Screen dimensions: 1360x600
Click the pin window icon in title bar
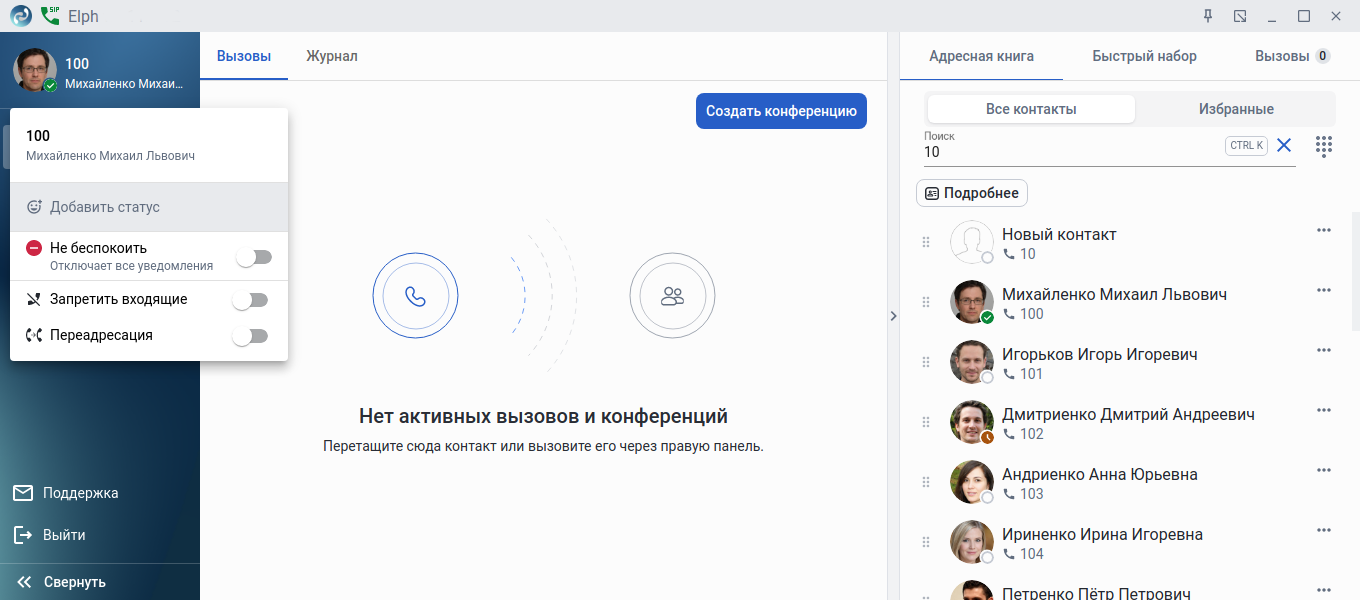tap(1207, 16)
